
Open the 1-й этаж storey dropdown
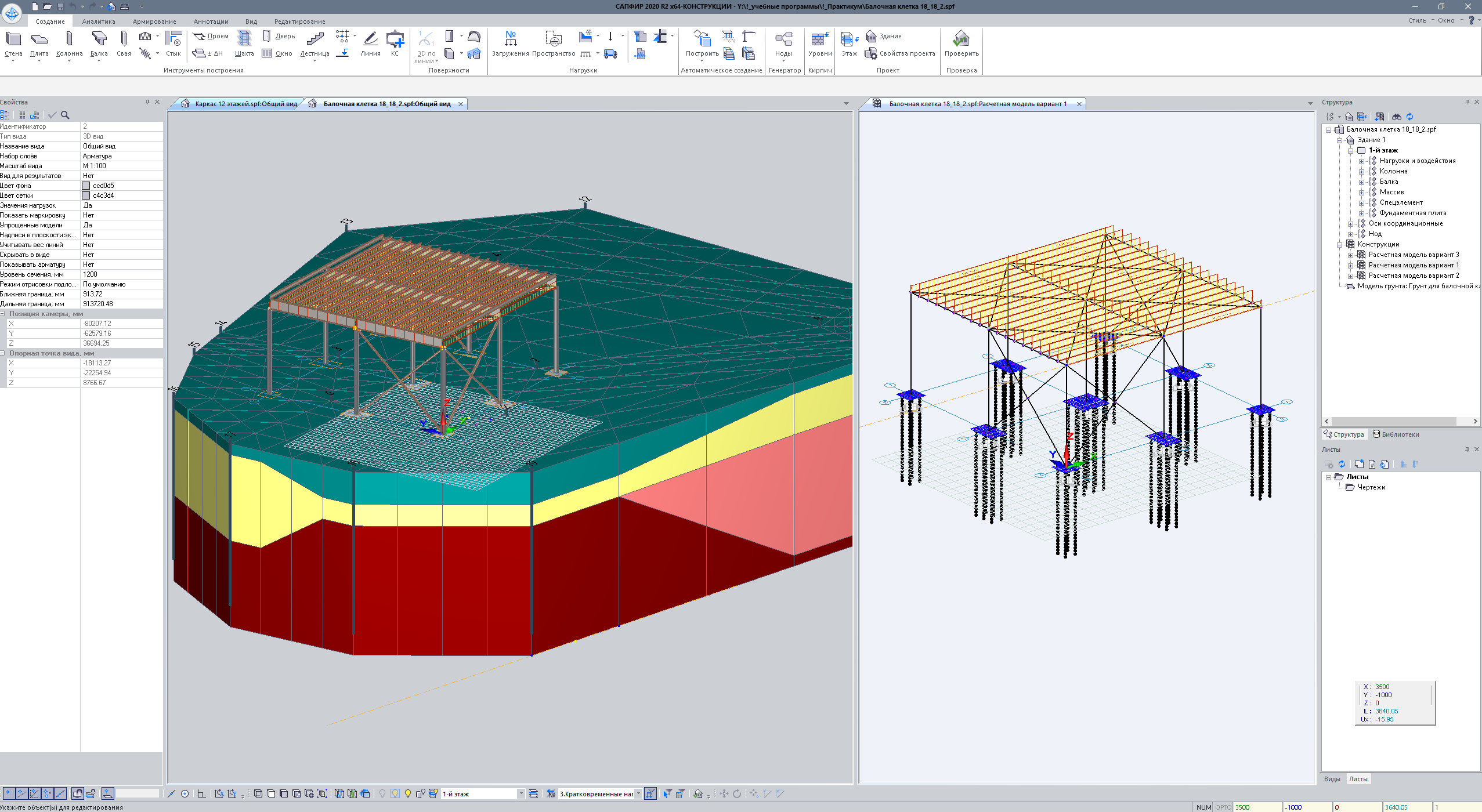[x=520, y=793]
